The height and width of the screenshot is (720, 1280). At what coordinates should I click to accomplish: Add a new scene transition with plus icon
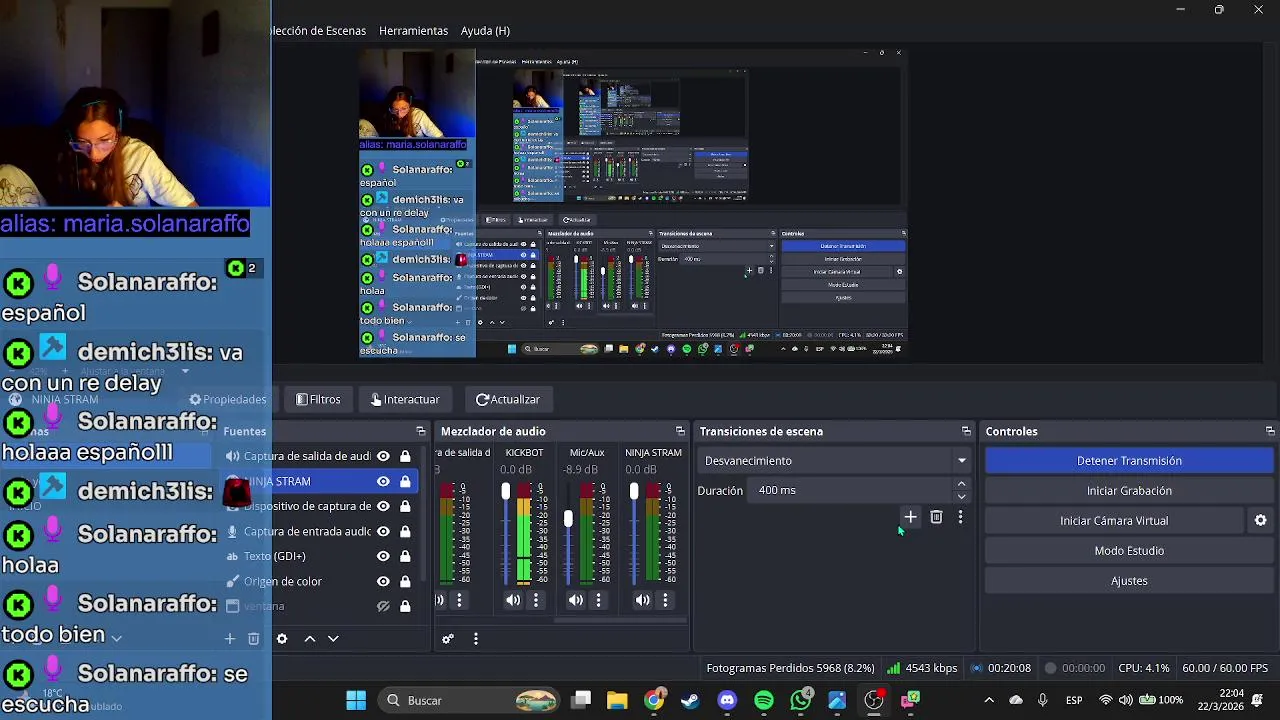pos(910,517)
